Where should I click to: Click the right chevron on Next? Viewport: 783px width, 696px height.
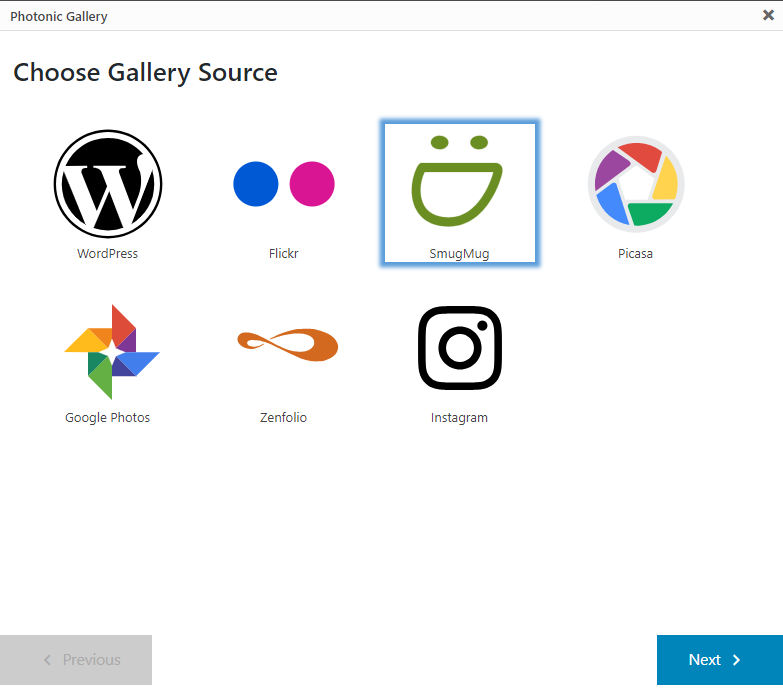click(737, 660)
